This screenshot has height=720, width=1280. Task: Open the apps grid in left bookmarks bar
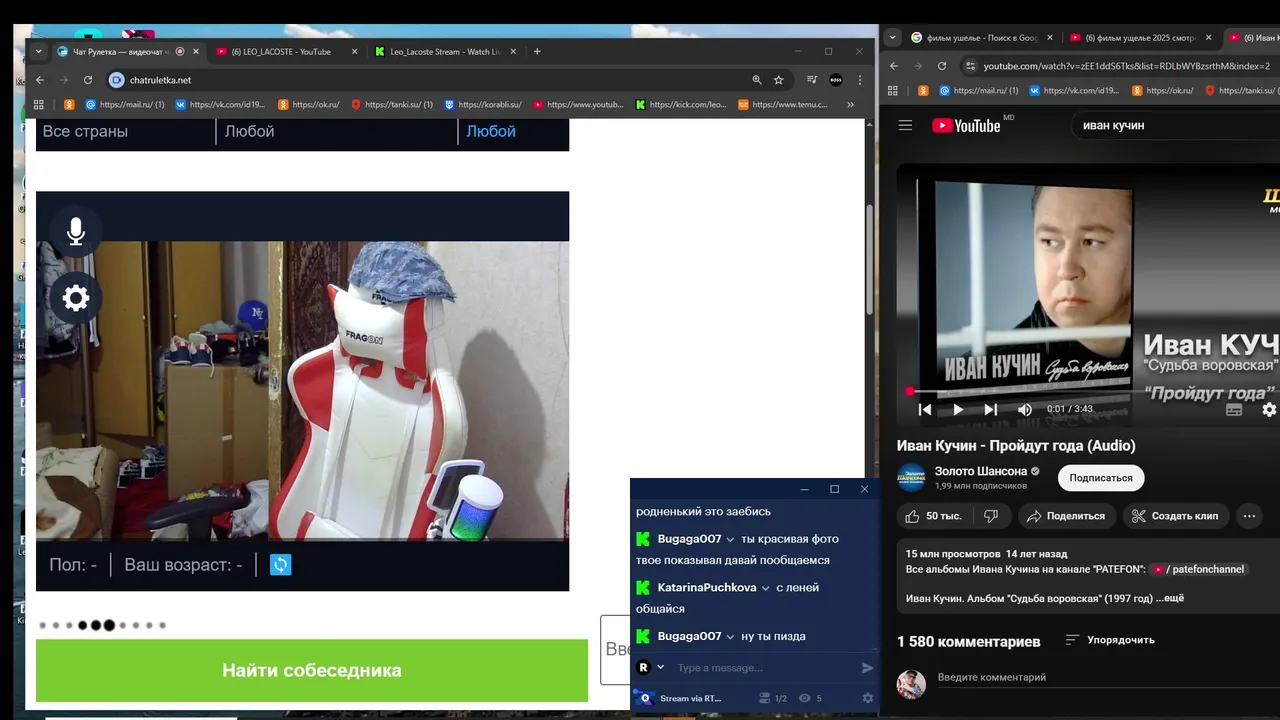tap(39, 104)
